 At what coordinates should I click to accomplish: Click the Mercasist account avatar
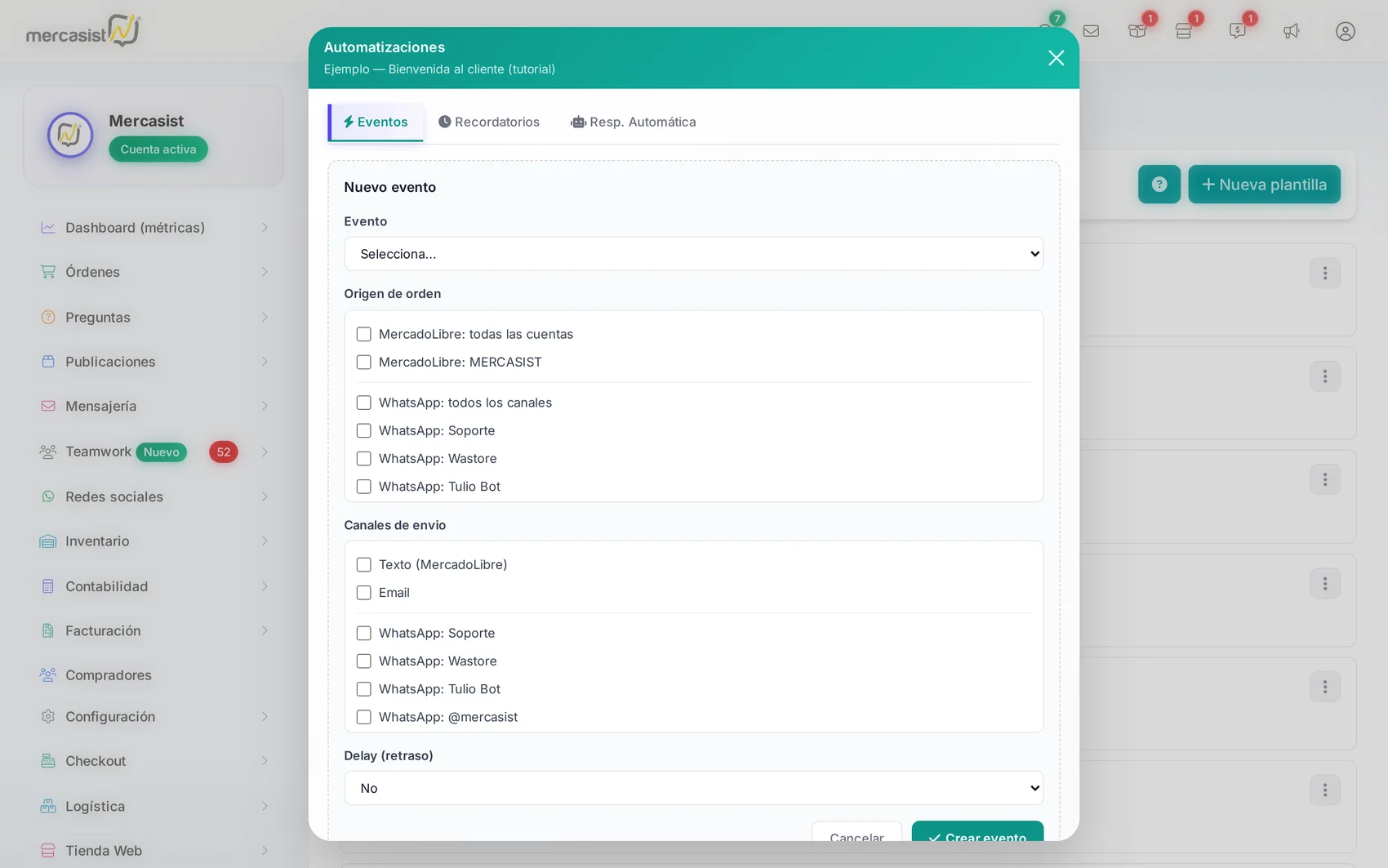tap(70, 135)
